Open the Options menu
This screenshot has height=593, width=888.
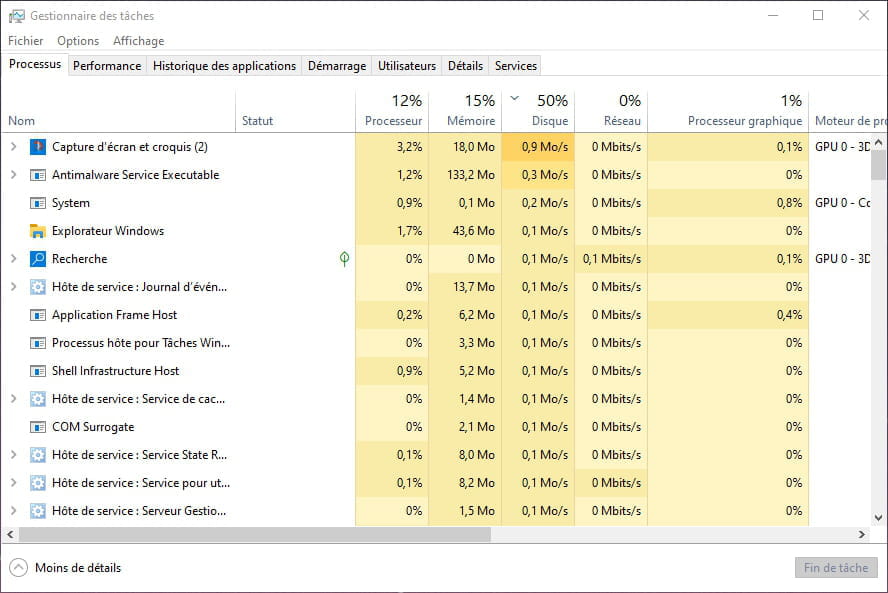[x=78, y=41]
